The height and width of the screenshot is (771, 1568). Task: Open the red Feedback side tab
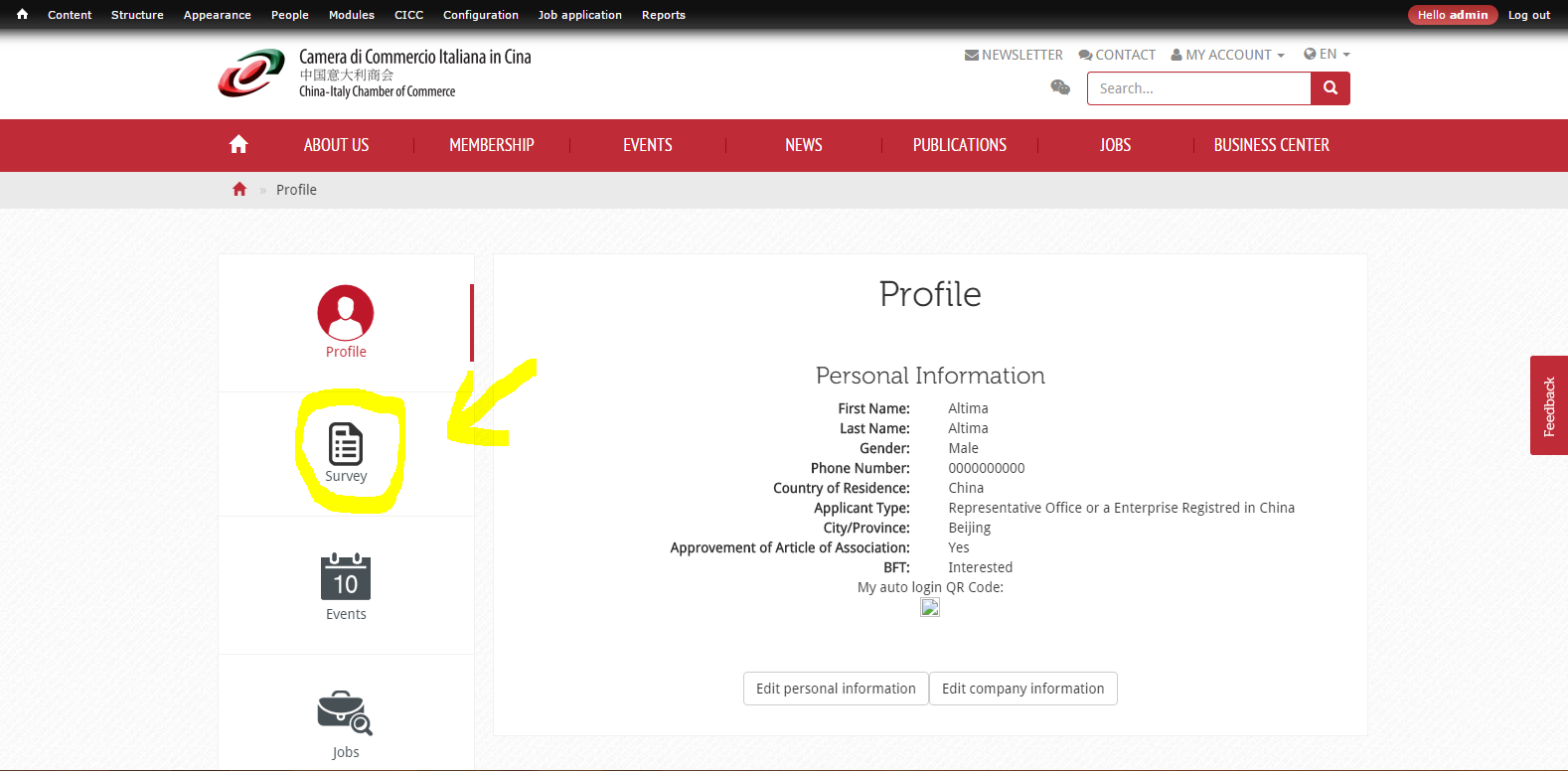1548,405
